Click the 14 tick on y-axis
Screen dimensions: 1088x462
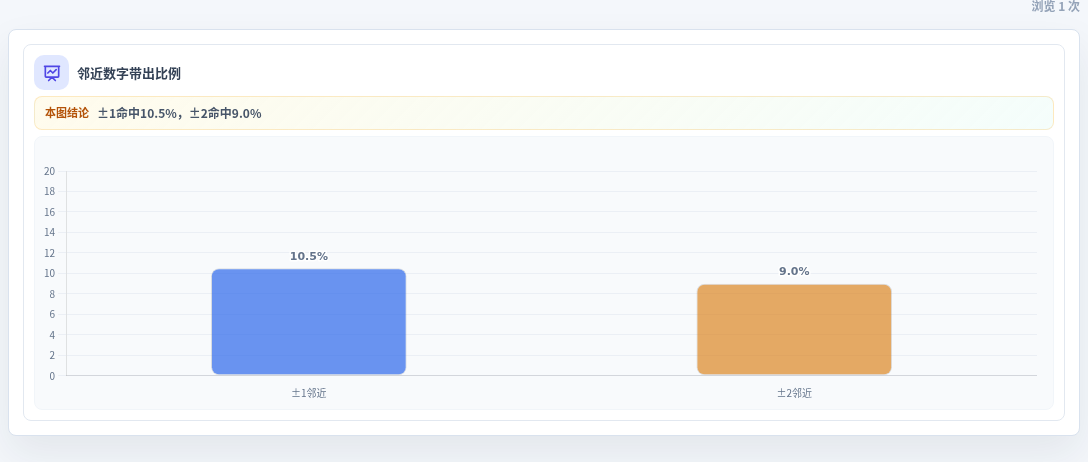tap(49, 232)
